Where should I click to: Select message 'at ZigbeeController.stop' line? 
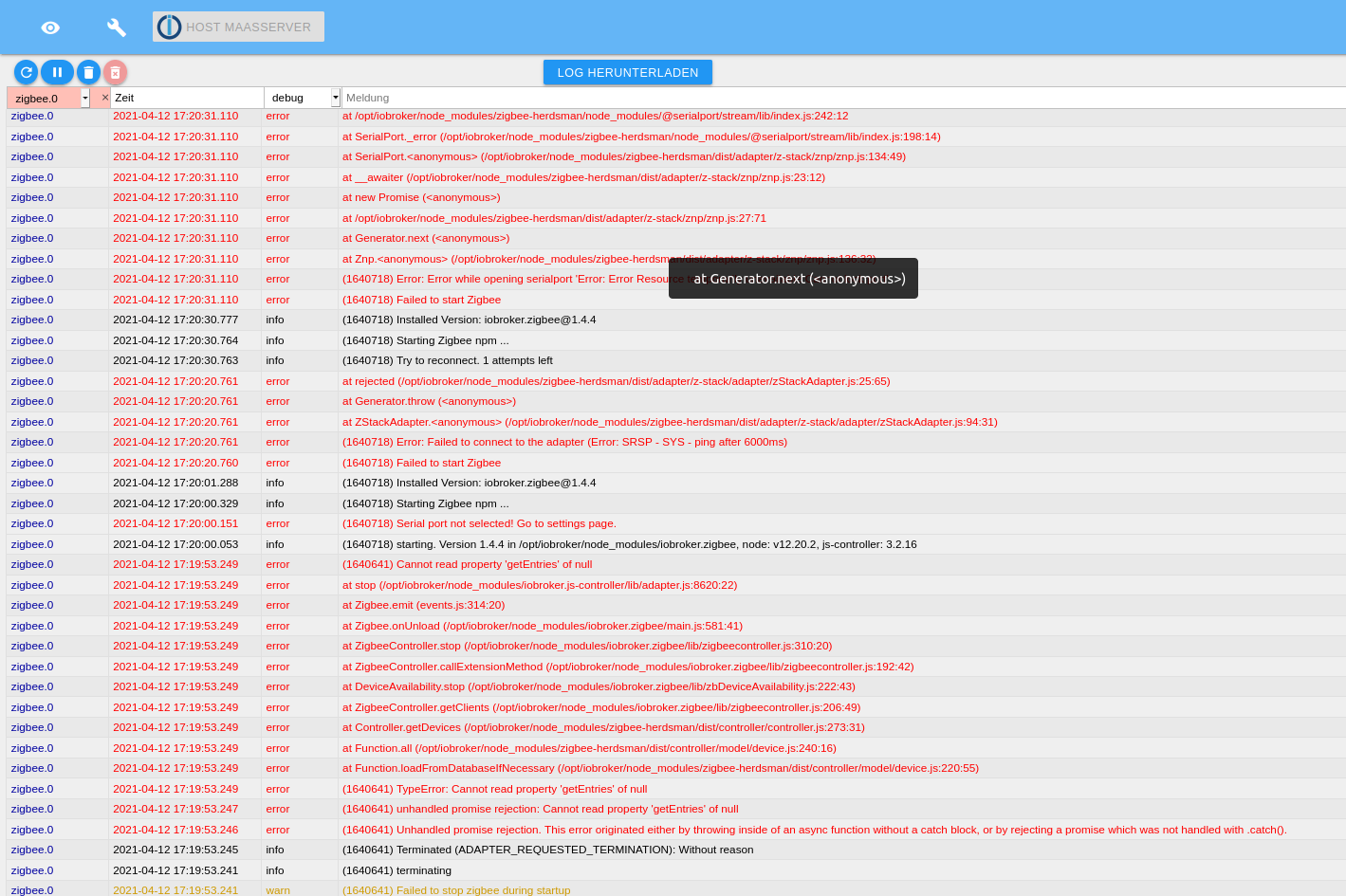point(587,646)
